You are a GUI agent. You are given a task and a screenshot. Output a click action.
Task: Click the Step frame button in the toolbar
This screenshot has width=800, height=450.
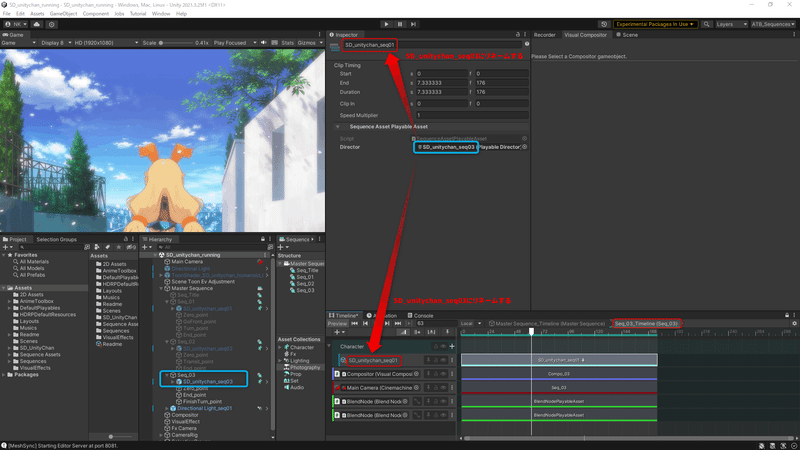[413, 24]
